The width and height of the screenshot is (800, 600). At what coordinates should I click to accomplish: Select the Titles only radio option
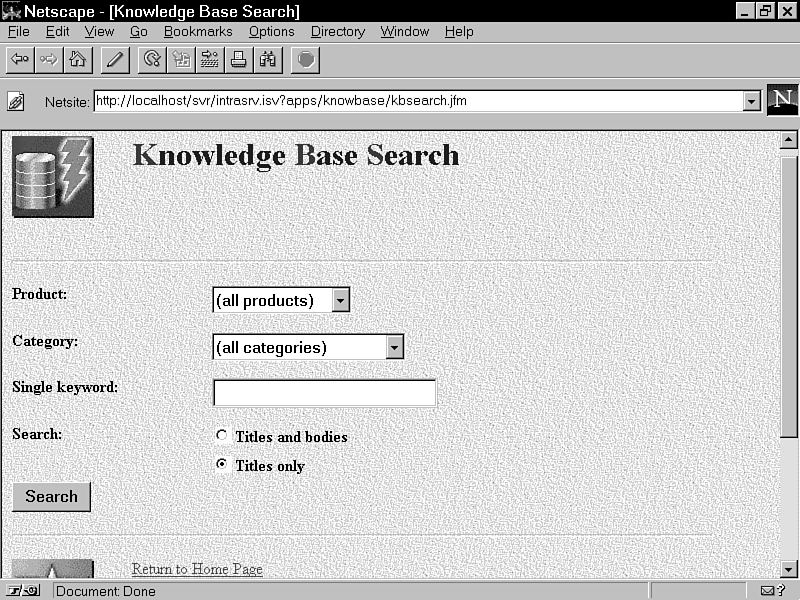(222, 465)
